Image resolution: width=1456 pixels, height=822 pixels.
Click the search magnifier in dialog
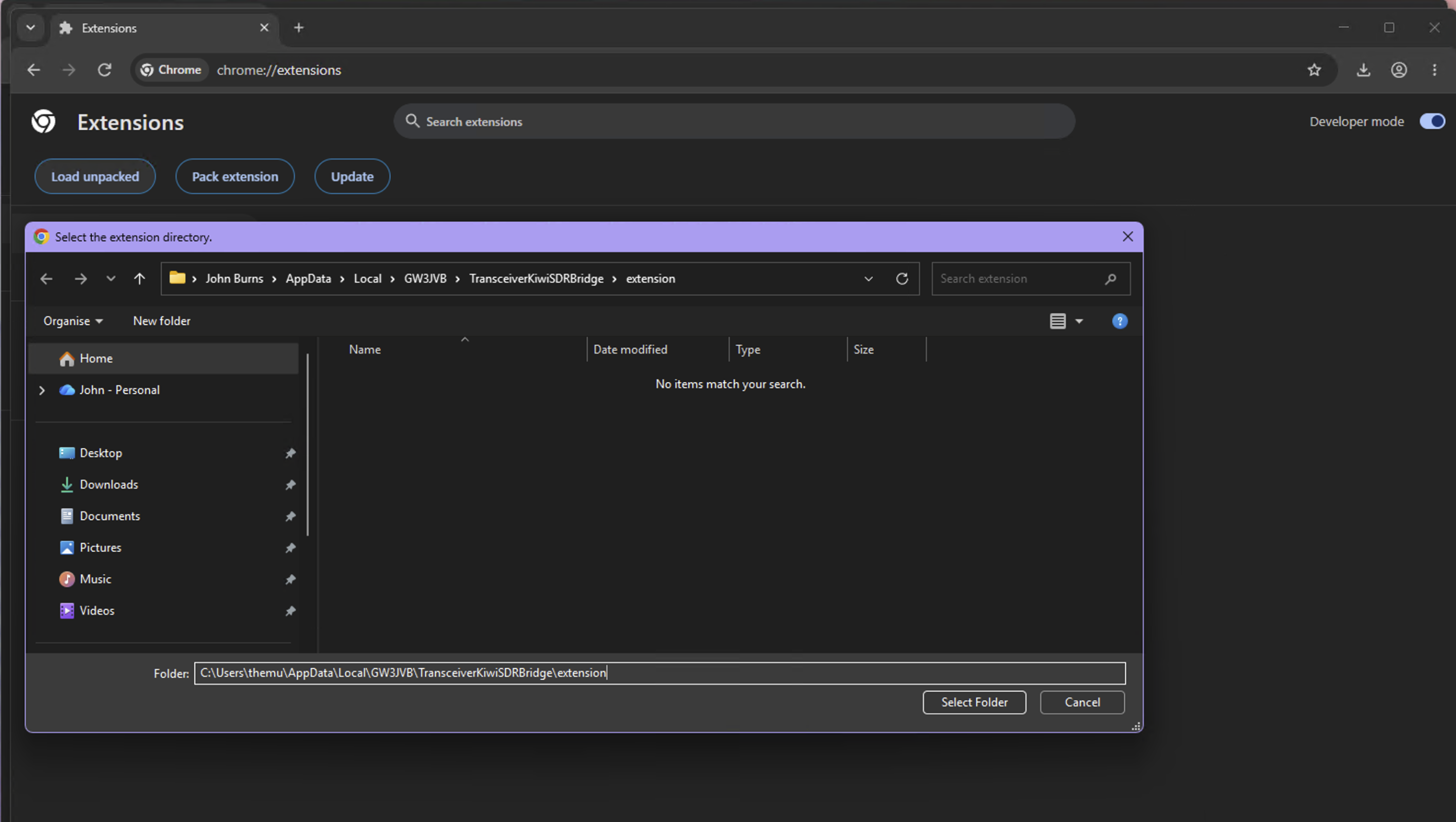pos(1110,279)
